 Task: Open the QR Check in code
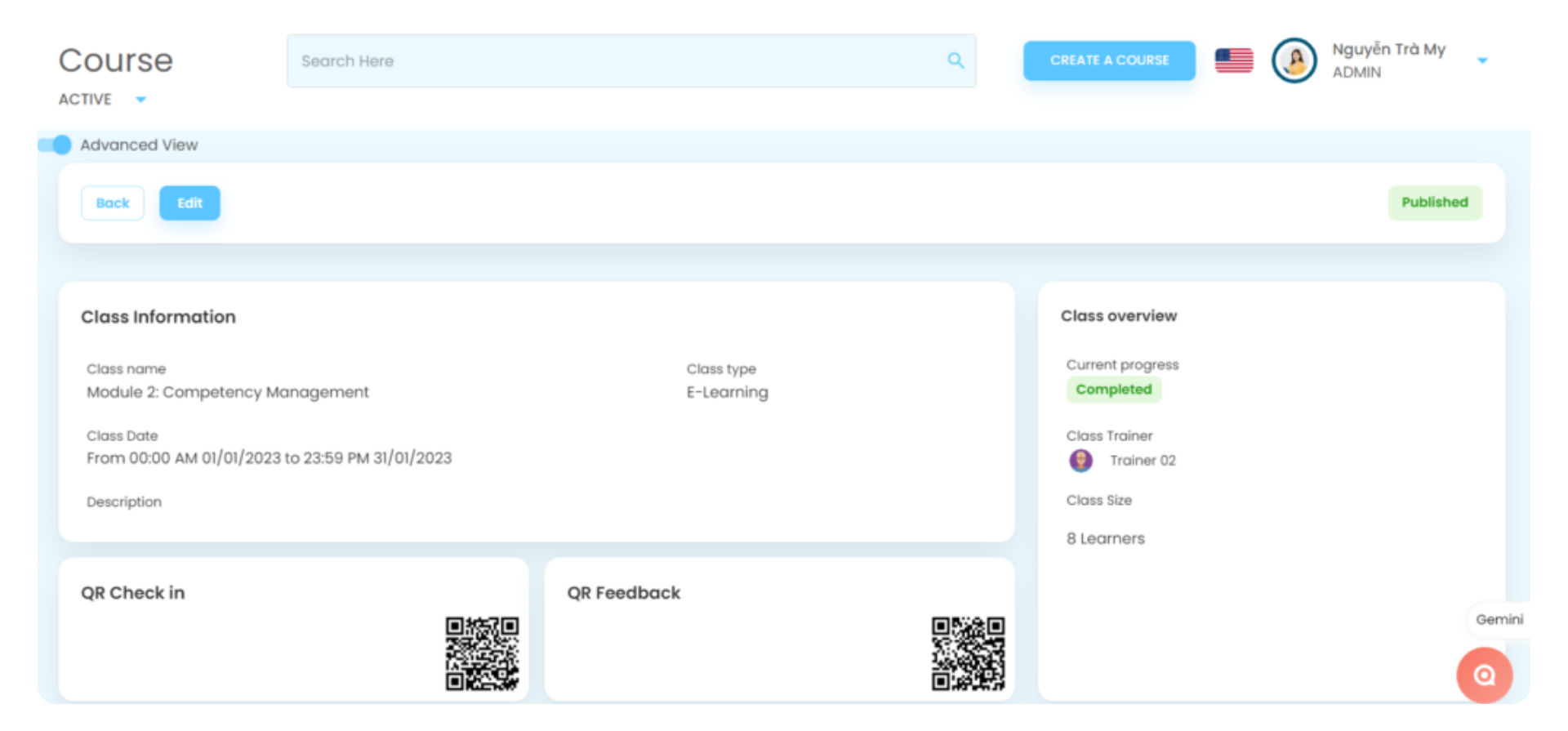coord(482,653)
